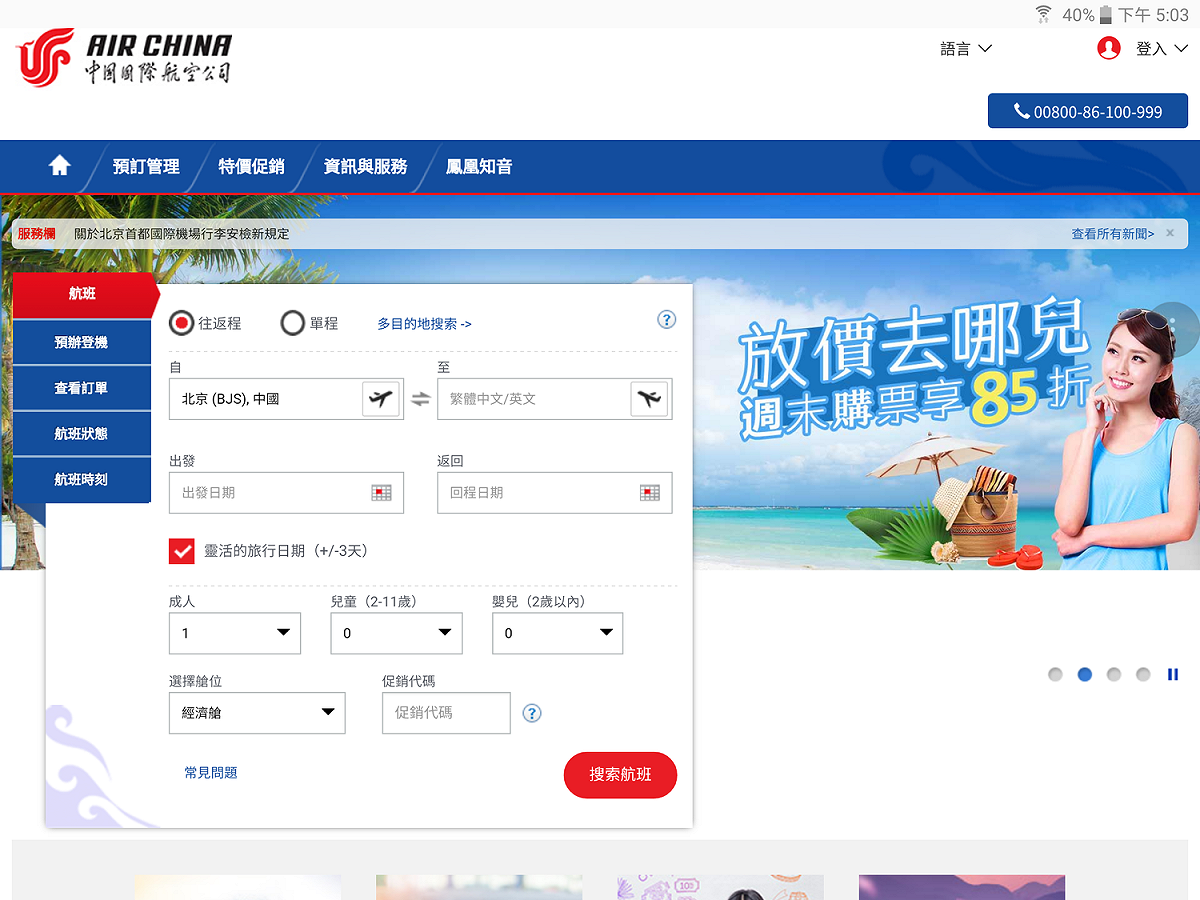Switch to 航班狀態 tab
This screenshot has height=900, width=1200.
81,434
